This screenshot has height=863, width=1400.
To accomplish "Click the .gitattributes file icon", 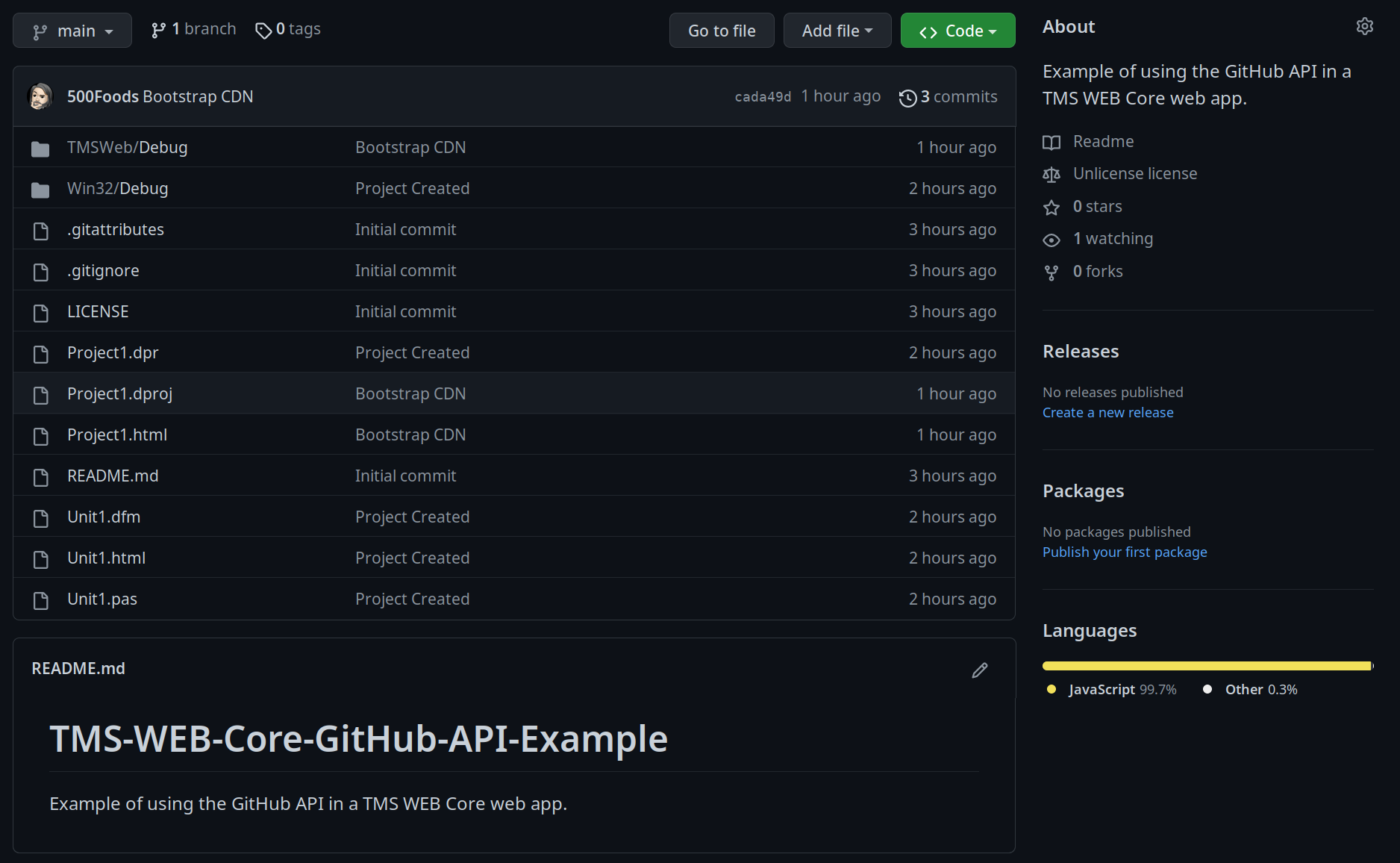I will point(41,231).
